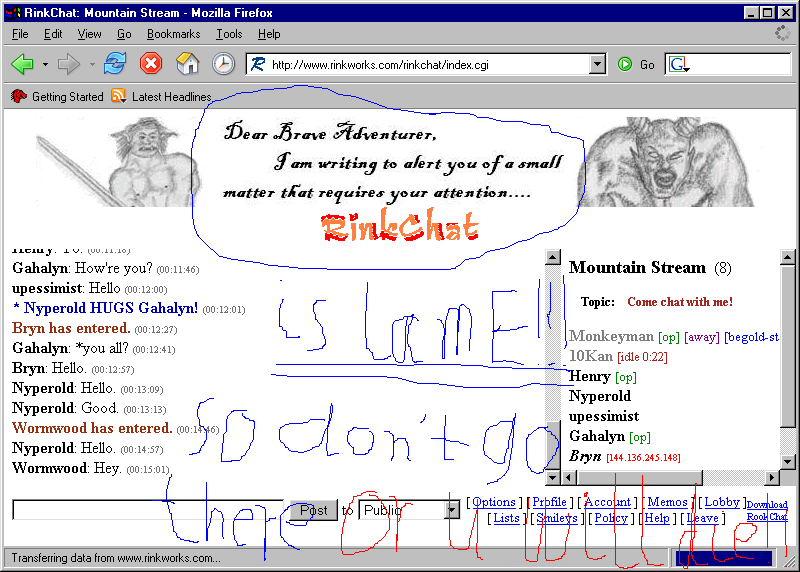Open the Forward button history dropdown arrow
The image size is (800, 572).
click(92, 64)
